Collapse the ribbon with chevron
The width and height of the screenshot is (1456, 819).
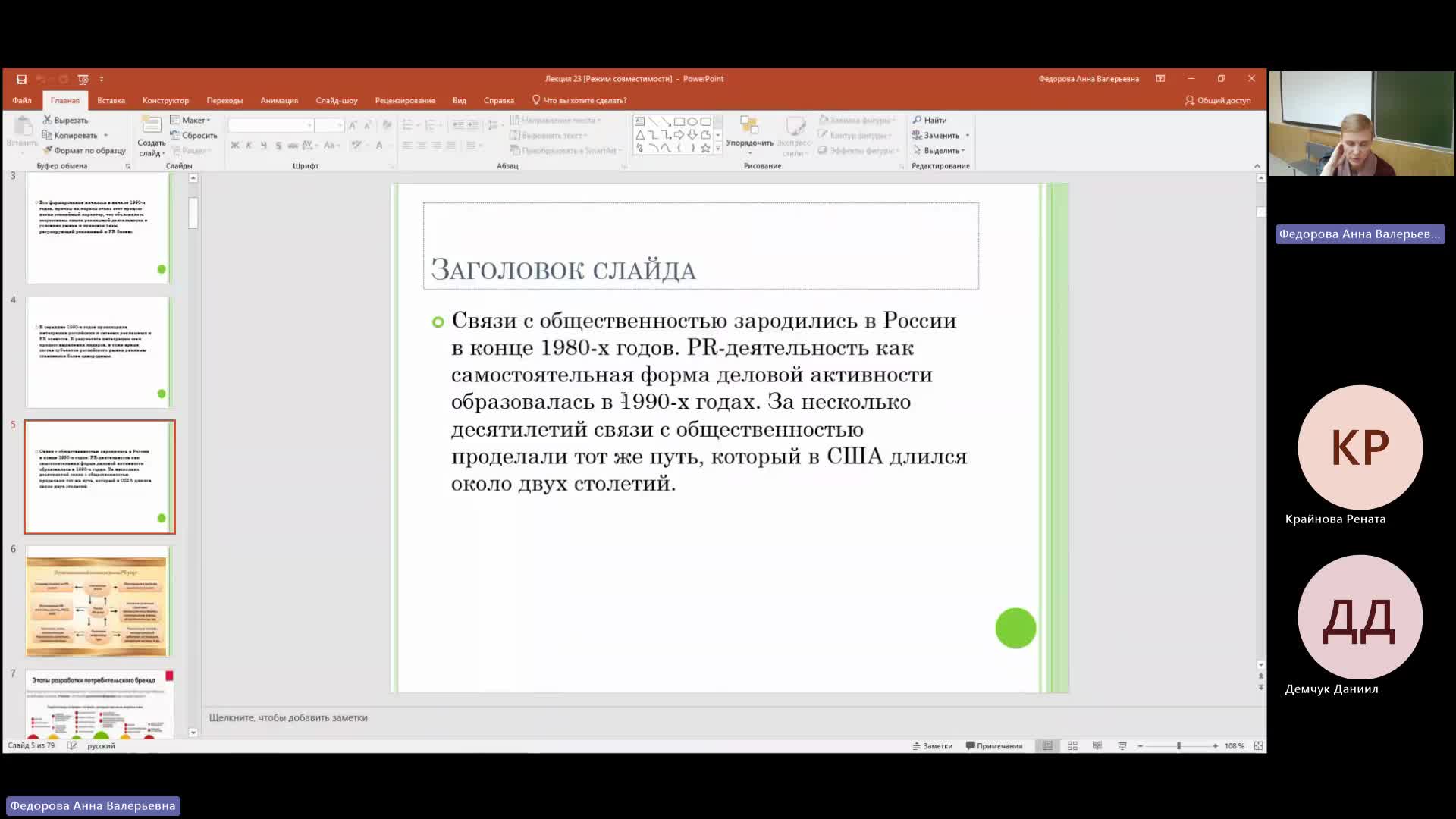(x=1257, y=166)
